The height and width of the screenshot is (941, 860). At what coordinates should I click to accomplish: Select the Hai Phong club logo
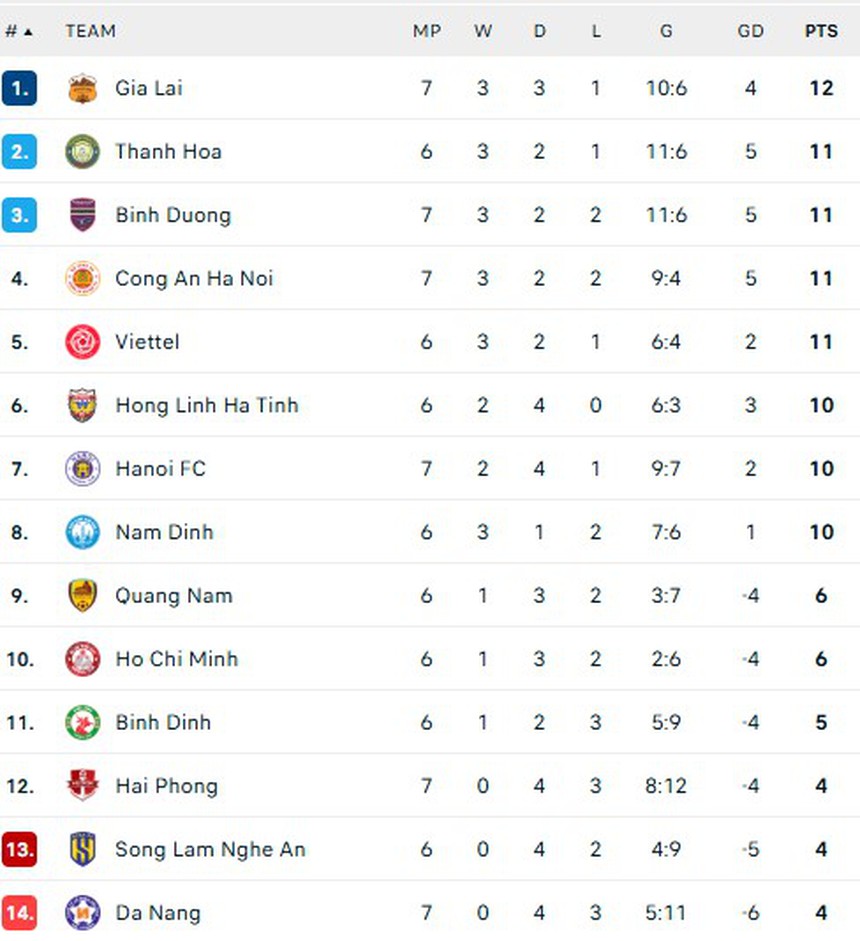[82, 786]
